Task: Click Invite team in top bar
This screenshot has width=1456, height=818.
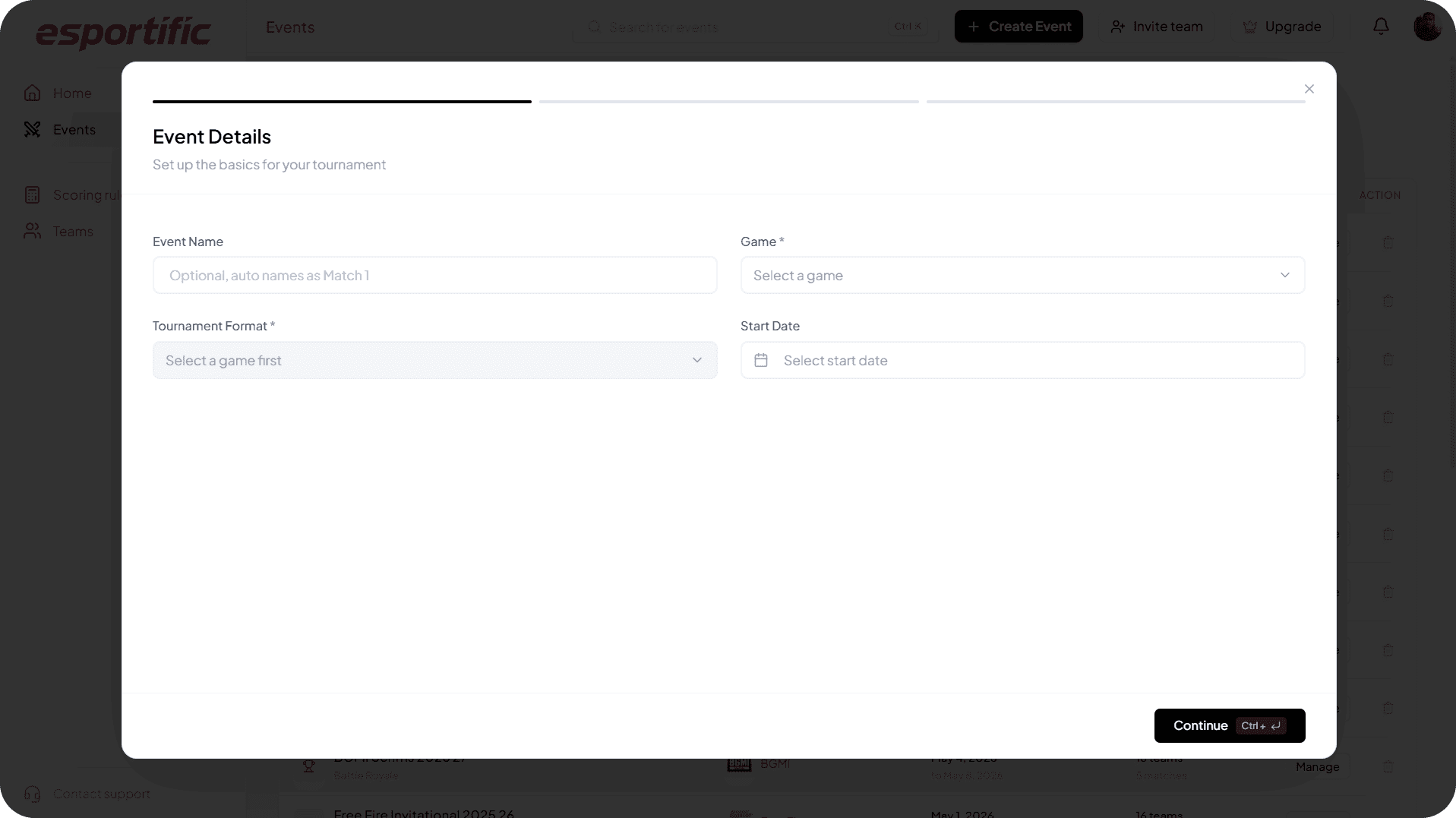Action: (x=1157, y=27)
